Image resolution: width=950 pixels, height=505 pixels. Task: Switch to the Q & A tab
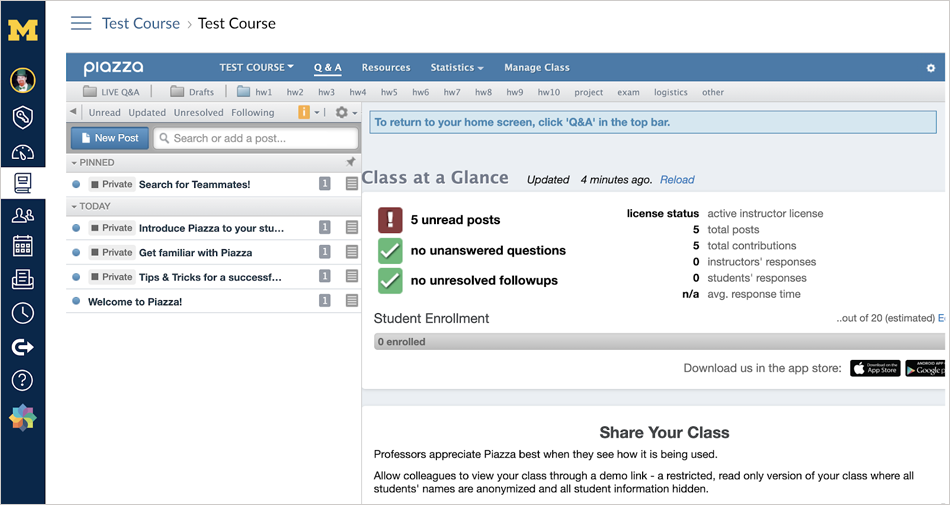[x=328, y=67]
